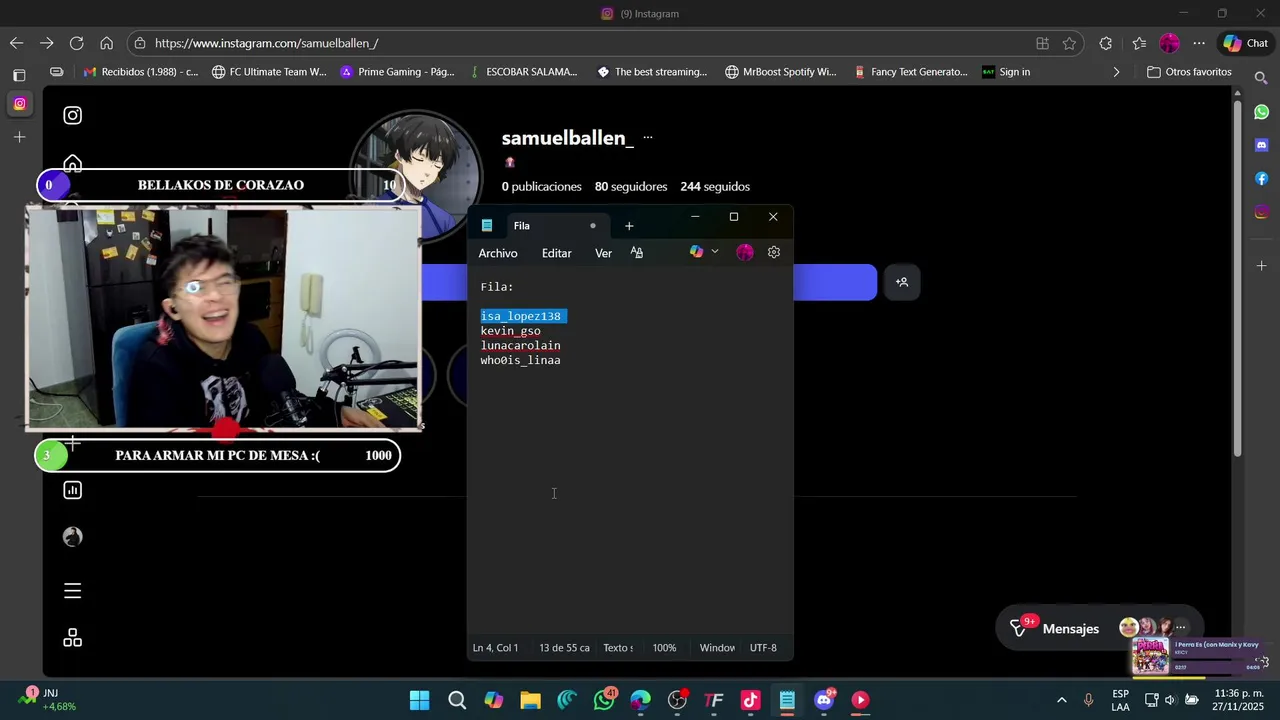Viewport: 1280px width, 720px height.
Task: Open the Edge favorites list
Action: coord(1139,43)
